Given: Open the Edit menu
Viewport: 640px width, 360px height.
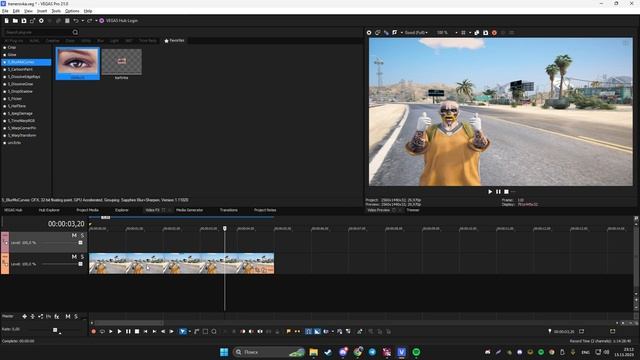Looking at the screenshot, I should click(x=16, y=11).
